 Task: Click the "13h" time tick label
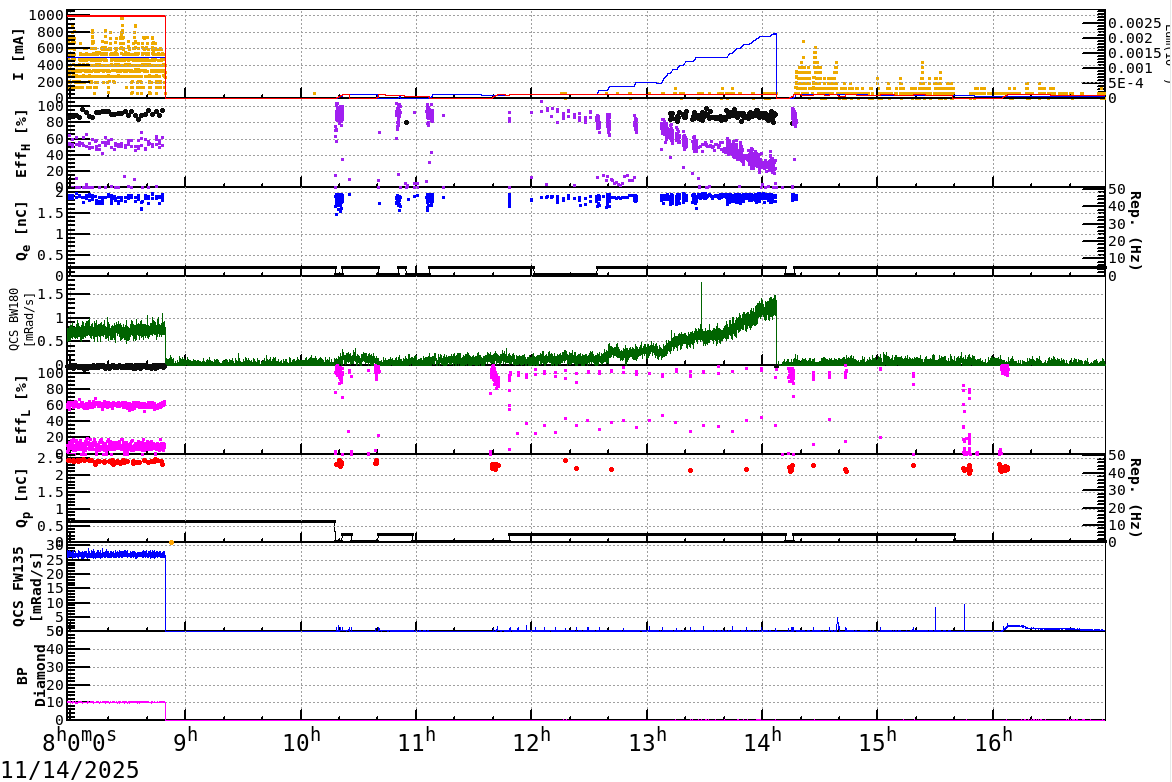(x=647, y=739)
